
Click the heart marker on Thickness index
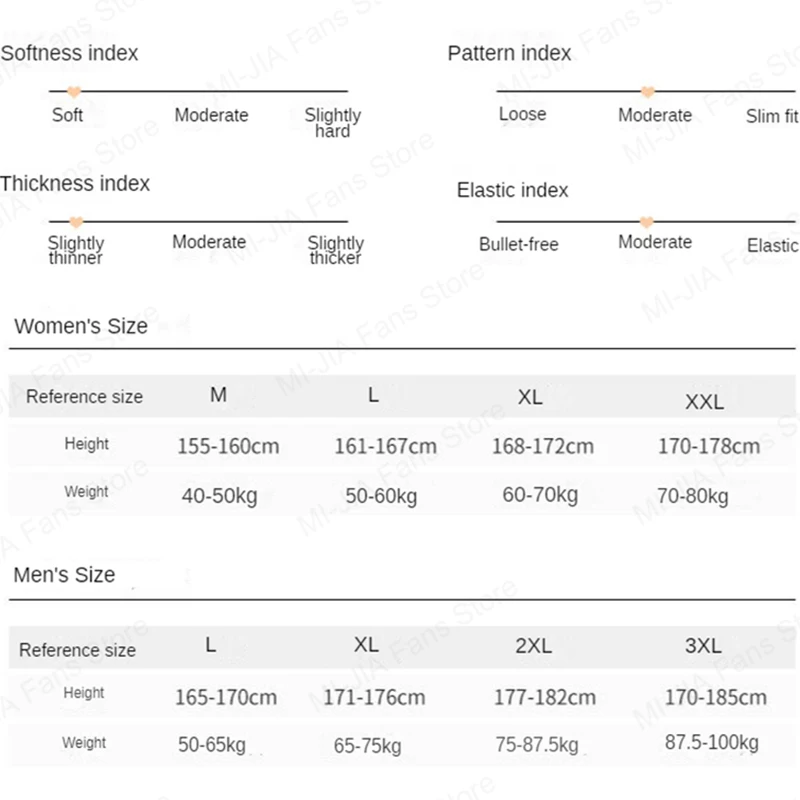pos(76,222)
